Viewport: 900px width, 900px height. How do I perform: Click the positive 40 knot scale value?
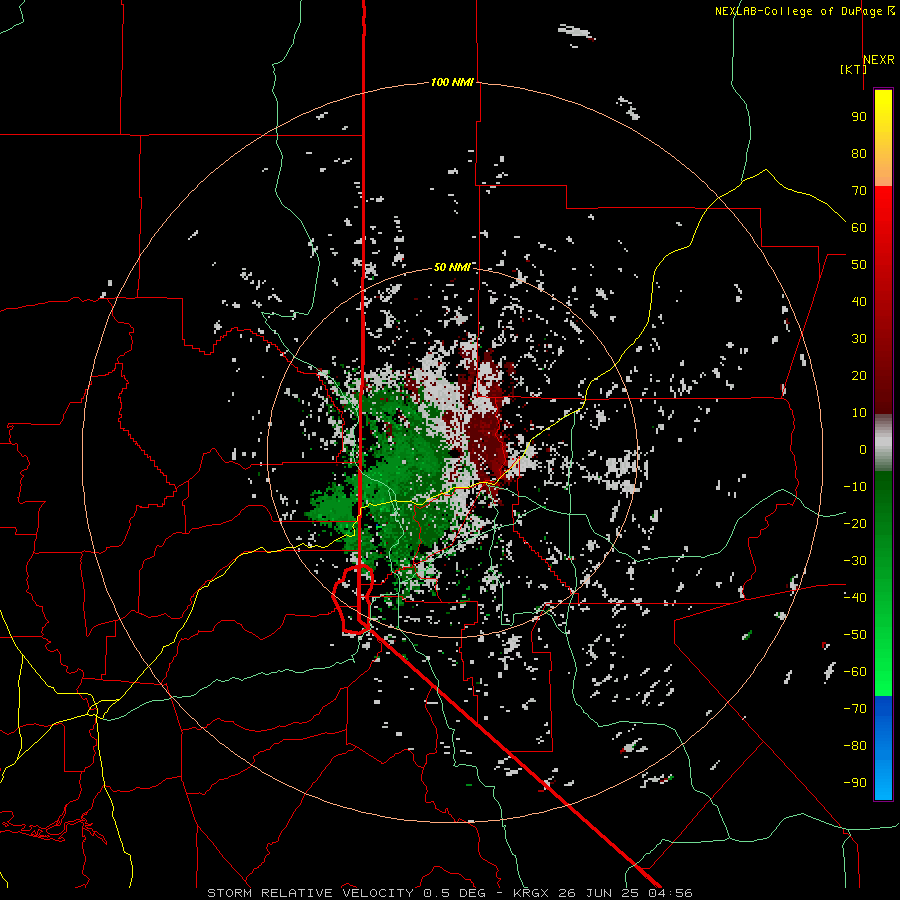[x=859, y=301]
